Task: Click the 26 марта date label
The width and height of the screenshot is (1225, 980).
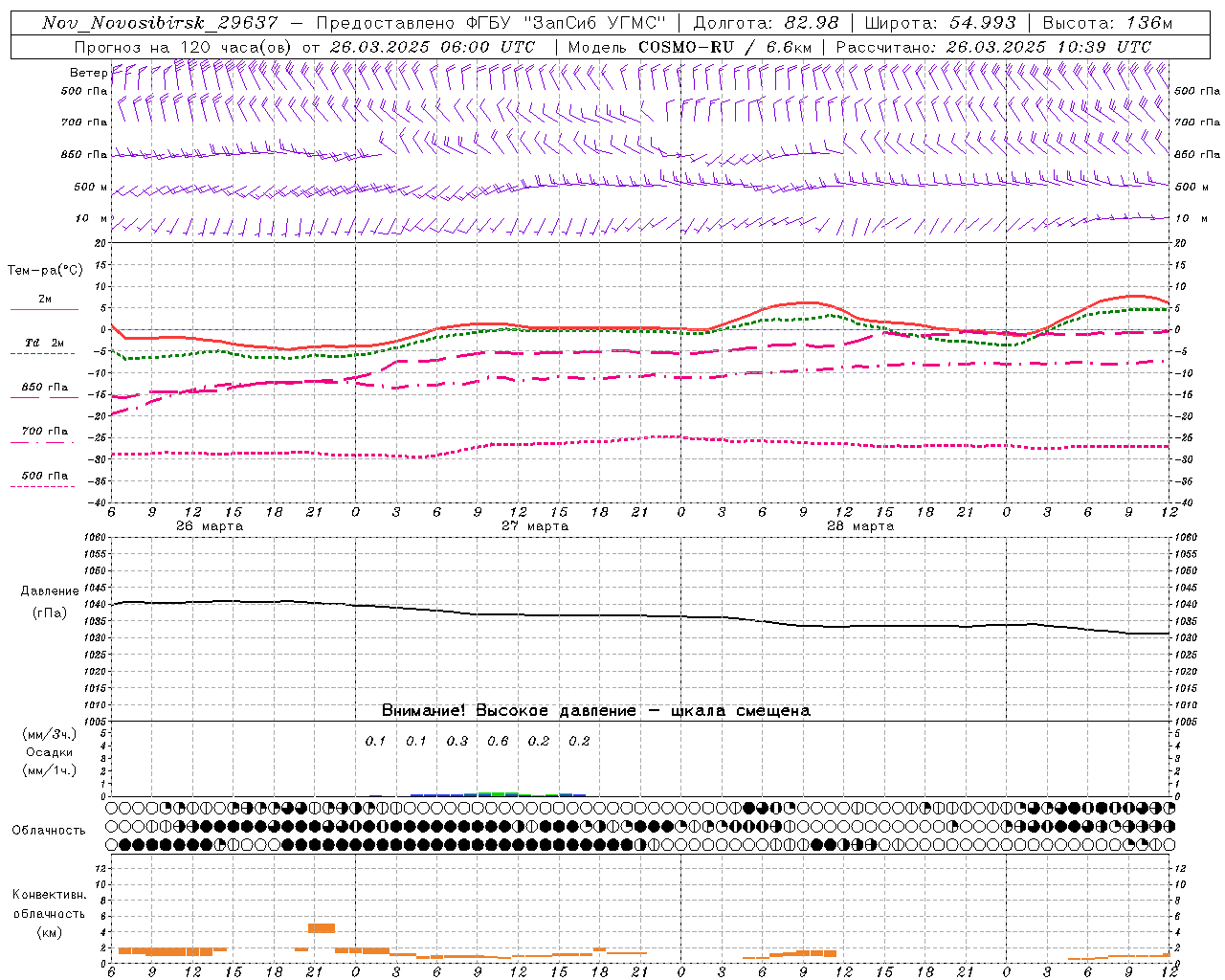Action: click(210, 526)
